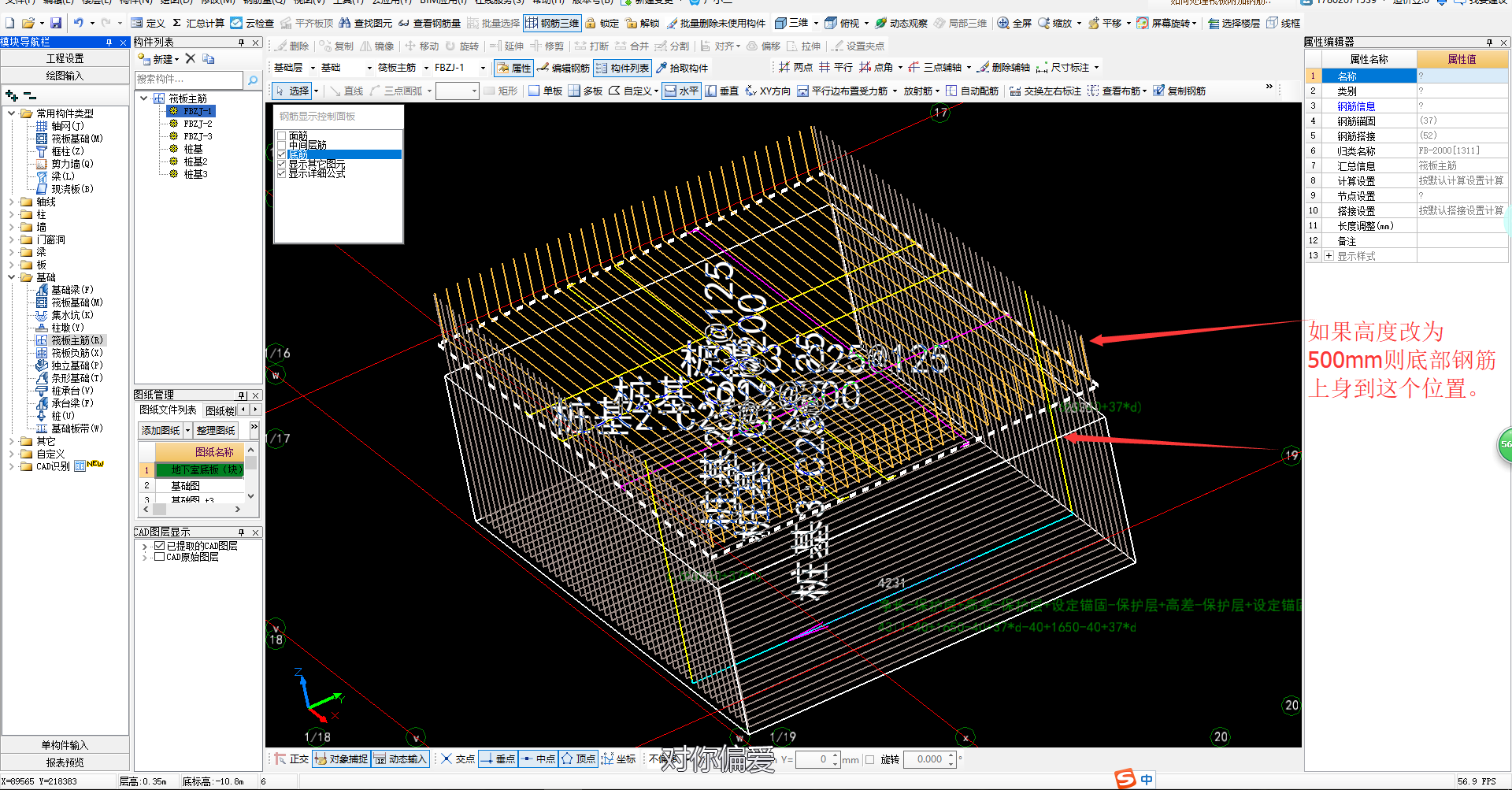The width and height of the screenshot is (1512, 790).
Task: Open 报表预览 module
Action: point(65,762)
